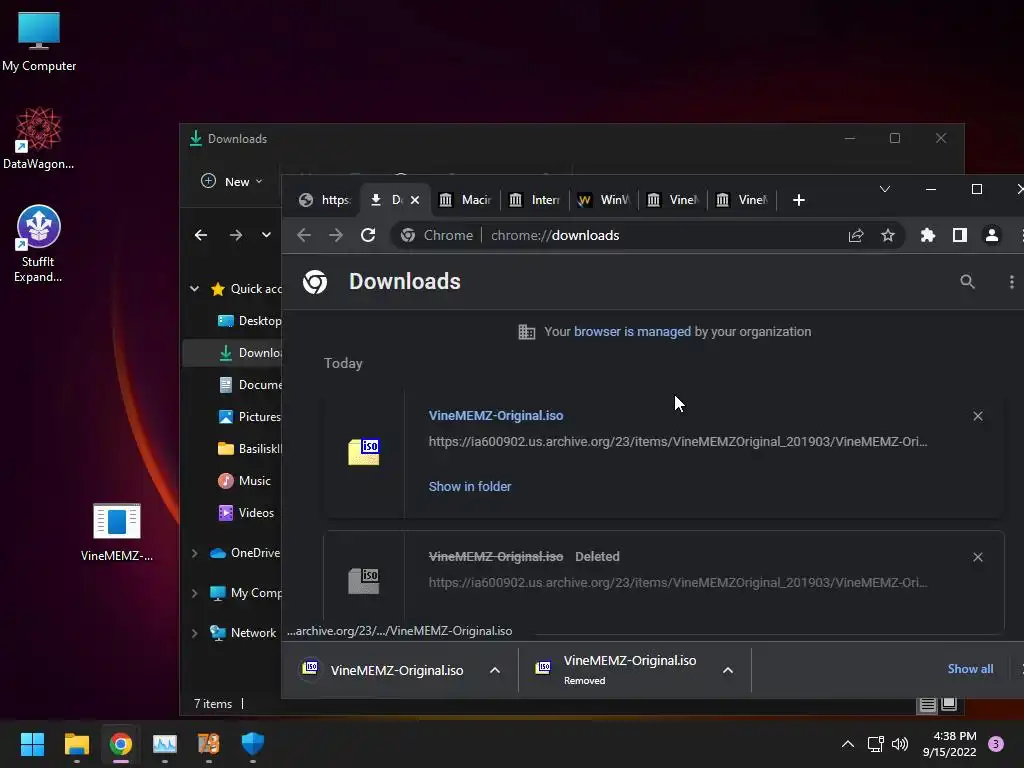This screenshot has height=768, width=1024.
Task: Open the tab search chevron in Chrome
Action: point(885,189)
